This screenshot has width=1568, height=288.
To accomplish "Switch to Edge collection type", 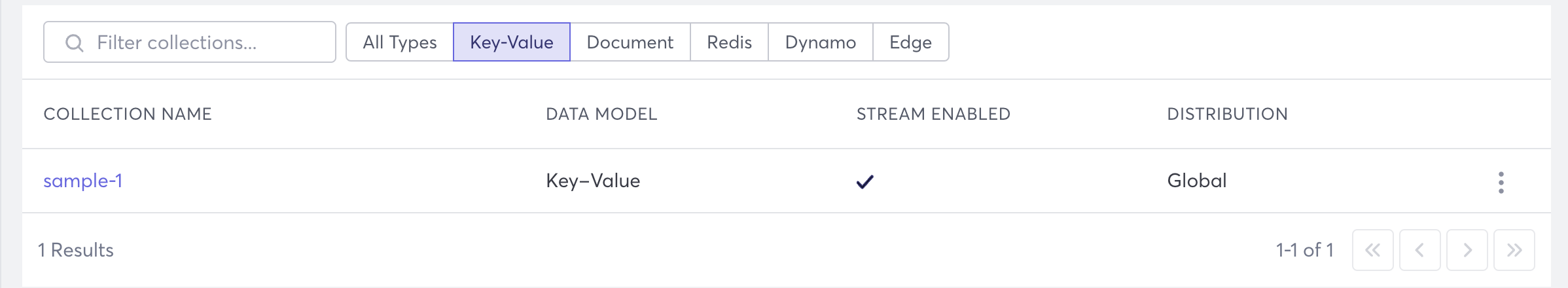I will 910,43.
